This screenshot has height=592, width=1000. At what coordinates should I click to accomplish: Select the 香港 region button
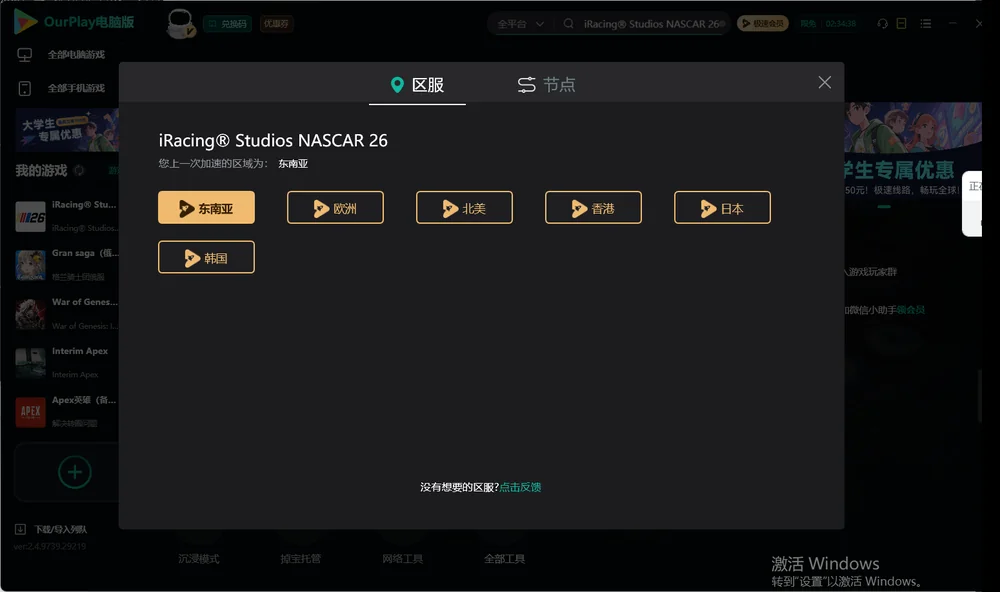point(593,207)
